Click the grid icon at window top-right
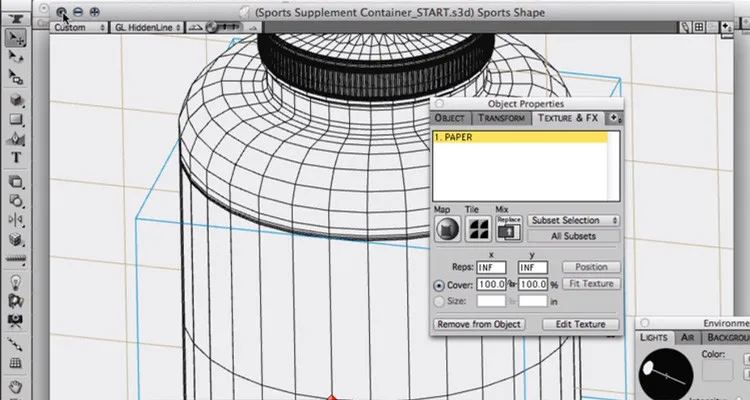Image resolution: width=750 pixels, height=400 pixels. [x=699, y=27]
